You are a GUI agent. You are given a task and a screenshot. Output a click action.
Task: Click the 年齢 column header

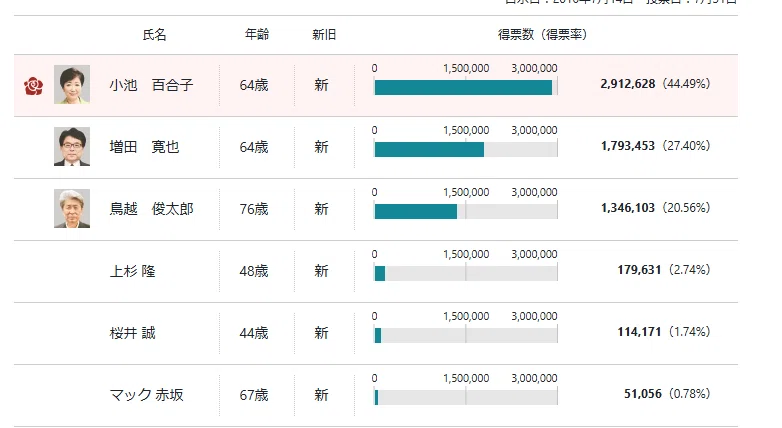(257, 34)
